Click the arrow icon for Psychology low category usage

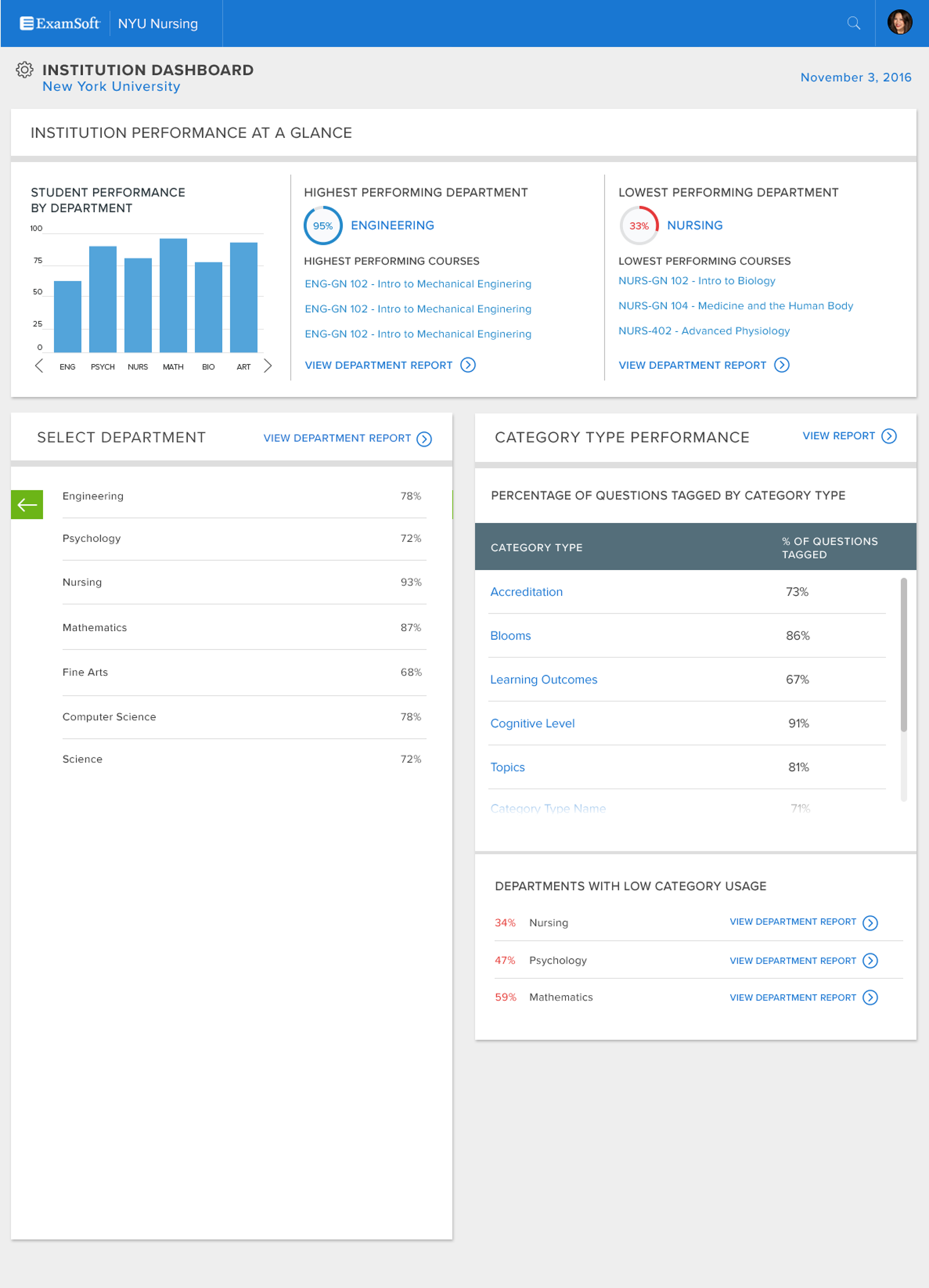[x=870, y=960]
